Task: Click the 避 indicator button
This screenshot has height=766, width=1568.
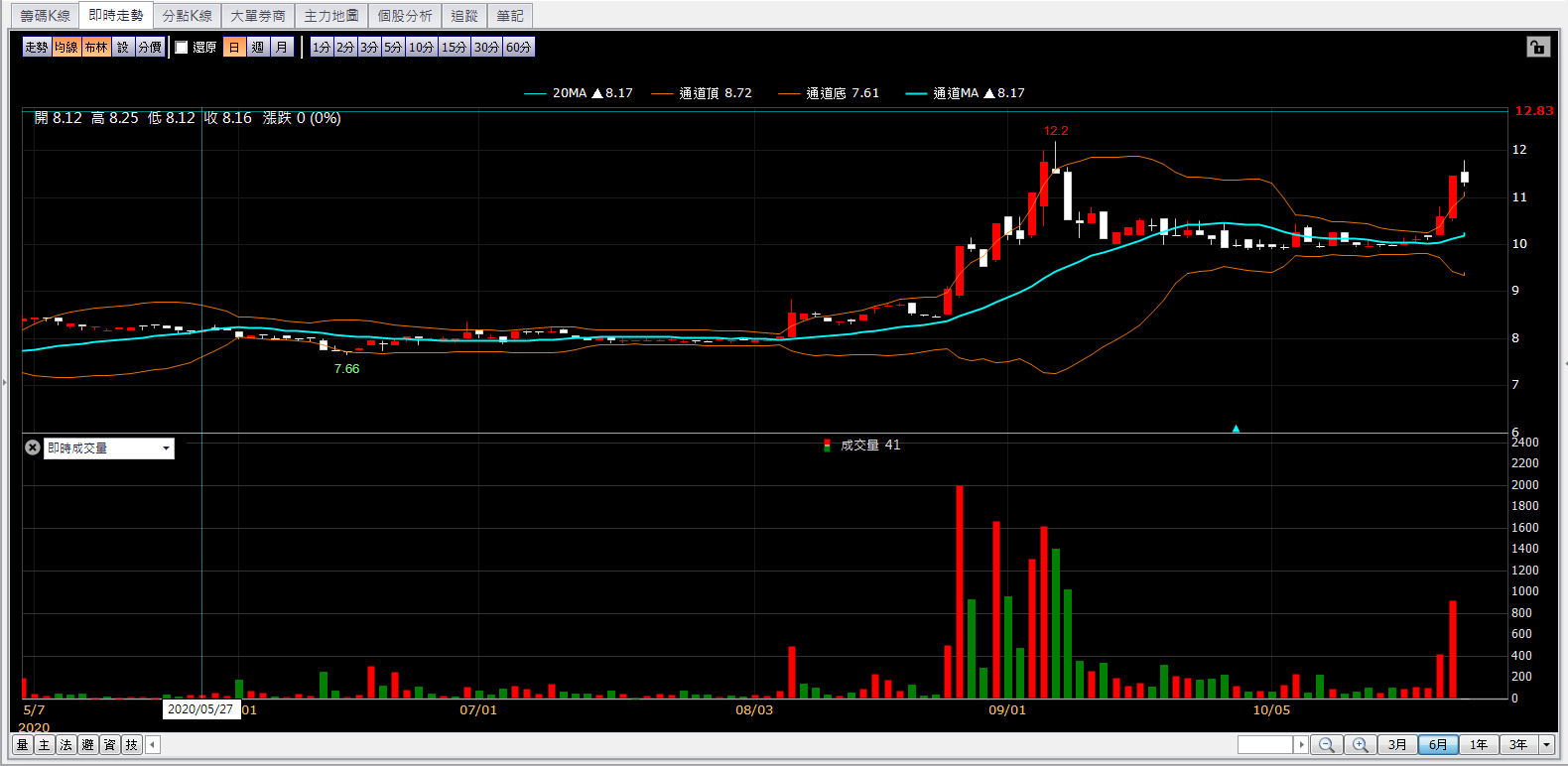Action: point(88,744)
